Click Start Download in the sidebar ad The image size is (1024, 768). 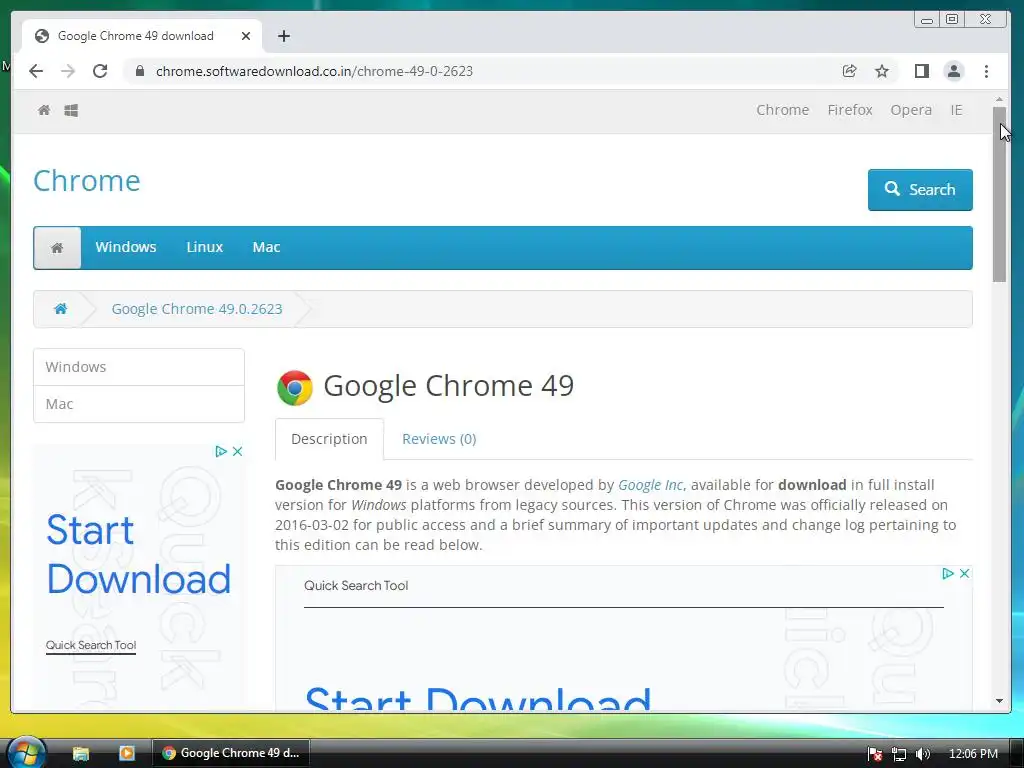click(x=138, y=554)
